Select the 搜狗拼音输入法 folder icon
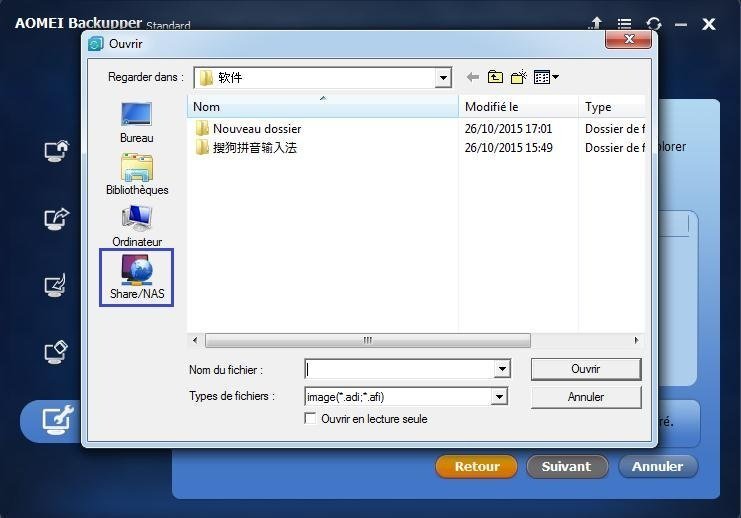Image resolution: width=741 pixels, height=518 pixels. point(202,147)
